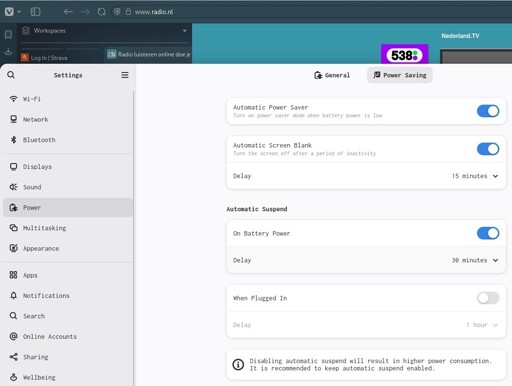Open Displays settings

tap(68, 166)
